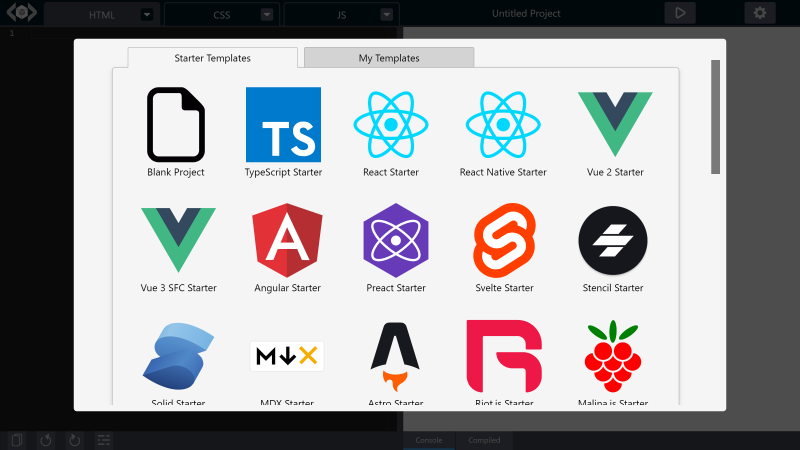This screenshot has width=800, height=450.
Task: Click the templates list vertical scrollbar
Action: coord(715,117)
